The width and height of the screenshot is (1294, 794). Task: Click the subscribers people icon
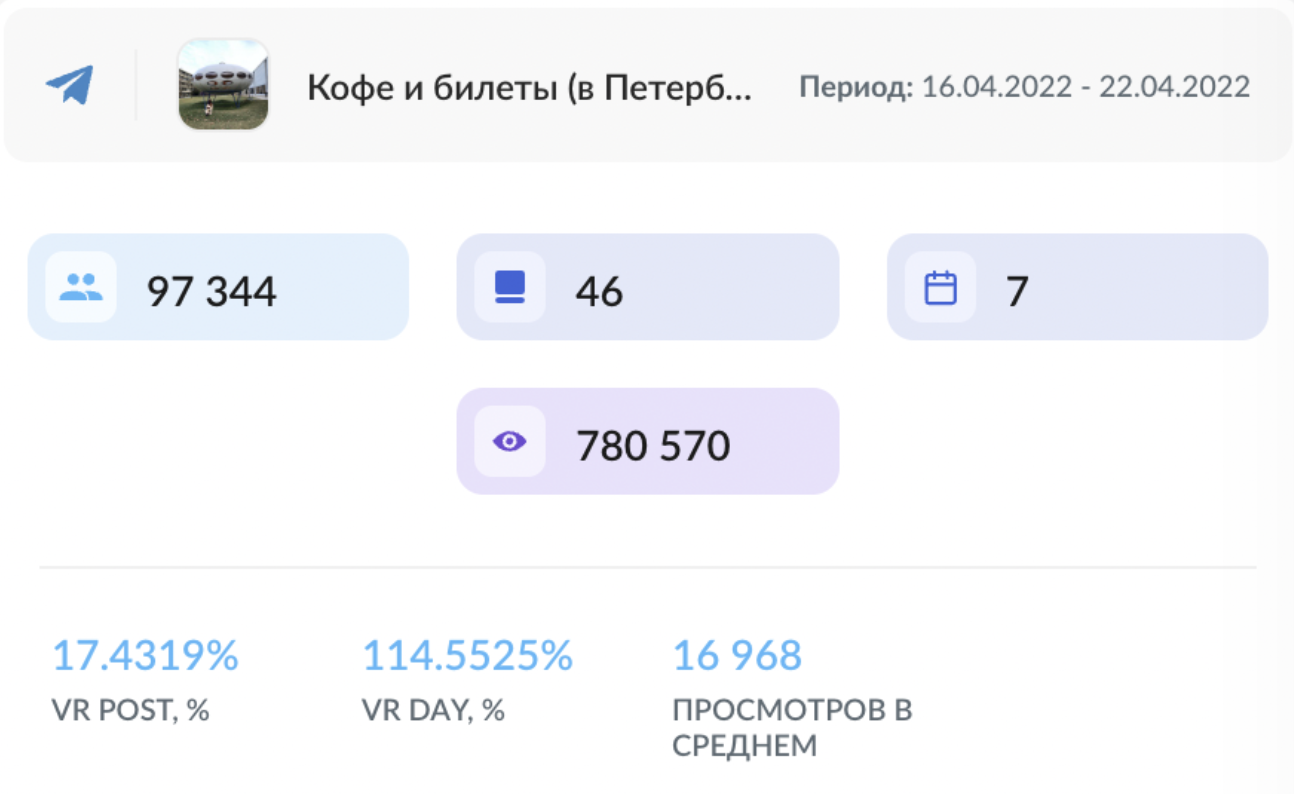[x=81, y=288]
